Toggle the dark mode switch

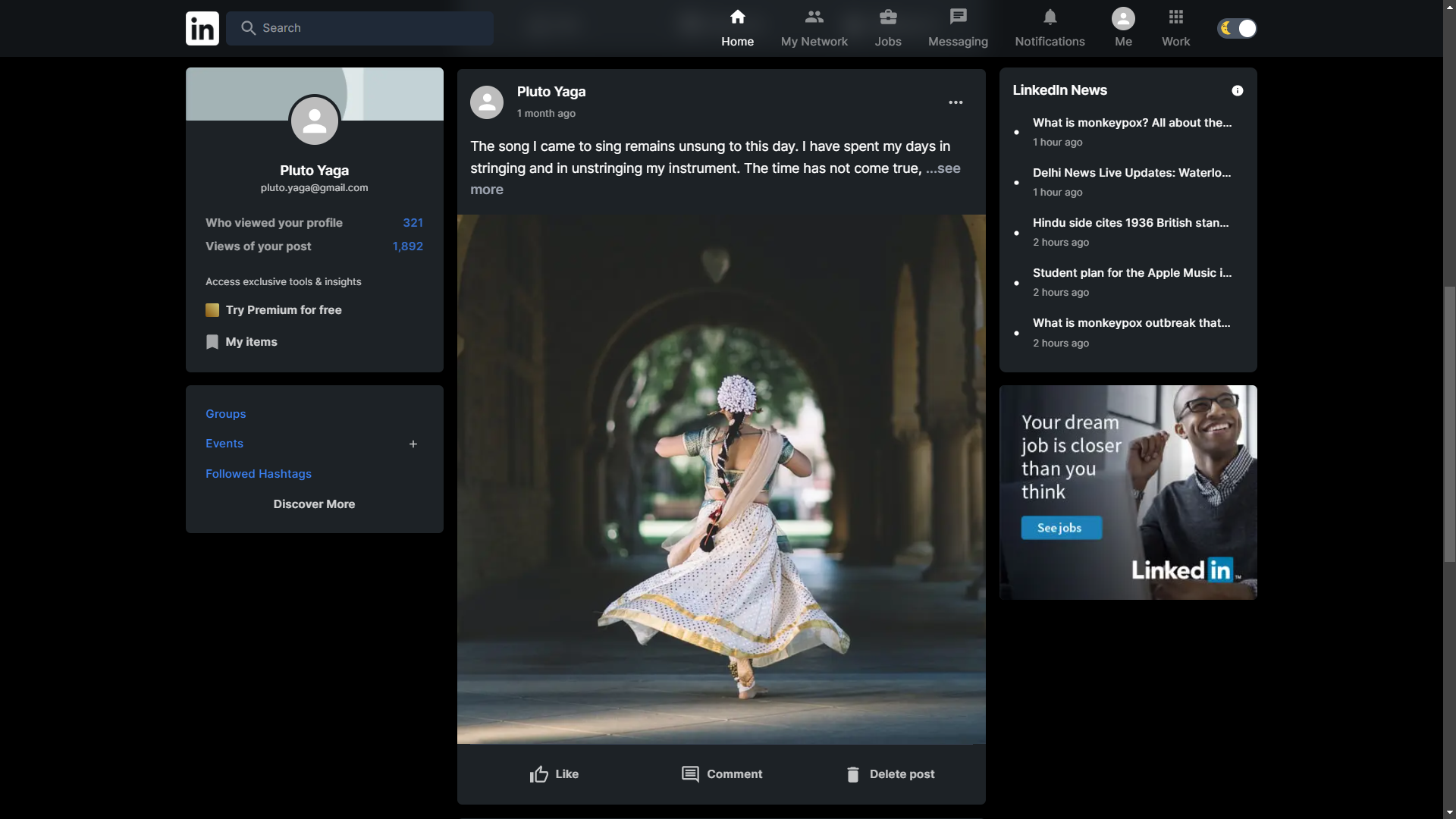point(1237,28)
